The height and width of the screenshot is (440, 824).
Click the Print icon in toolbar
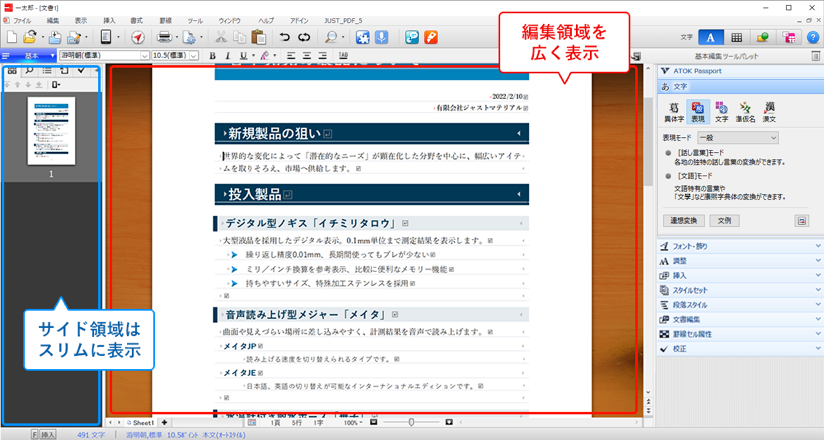click(x=163, y=37)
